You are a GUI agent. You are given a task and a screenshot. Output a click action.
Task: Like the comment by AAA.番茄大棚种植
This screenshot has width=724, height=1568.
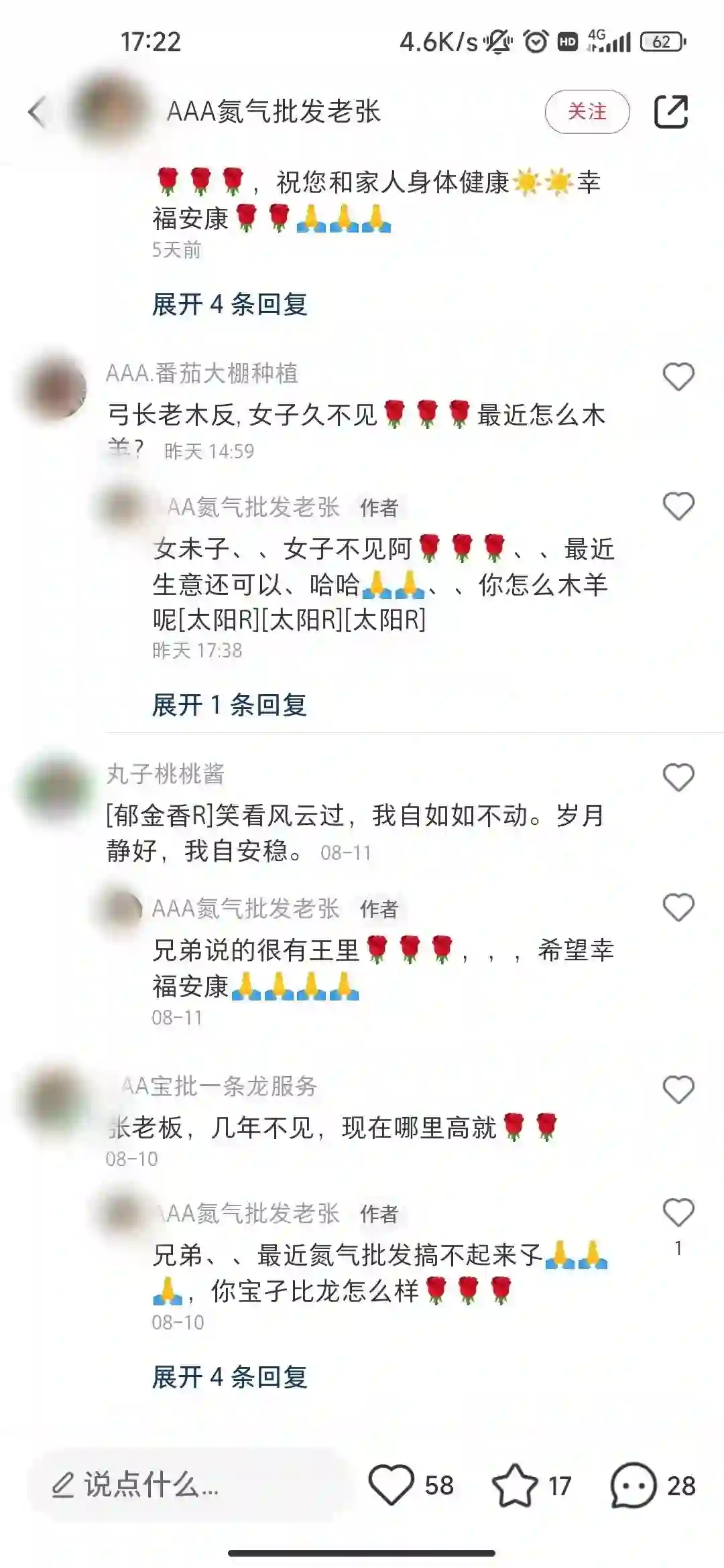click(x=678, y=377)
